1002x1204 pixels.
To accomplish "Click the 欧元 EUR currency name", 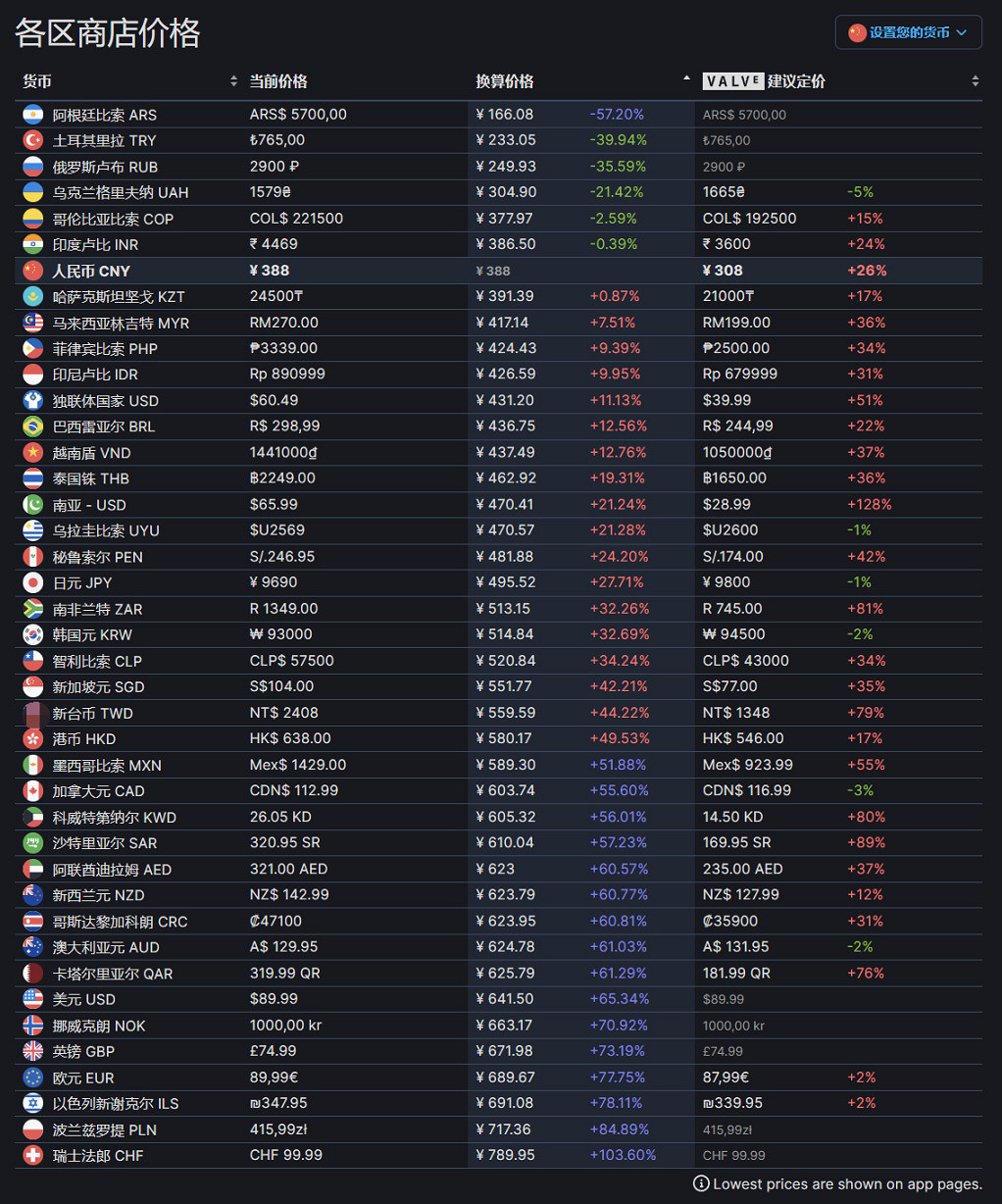I will (83, 1078).
